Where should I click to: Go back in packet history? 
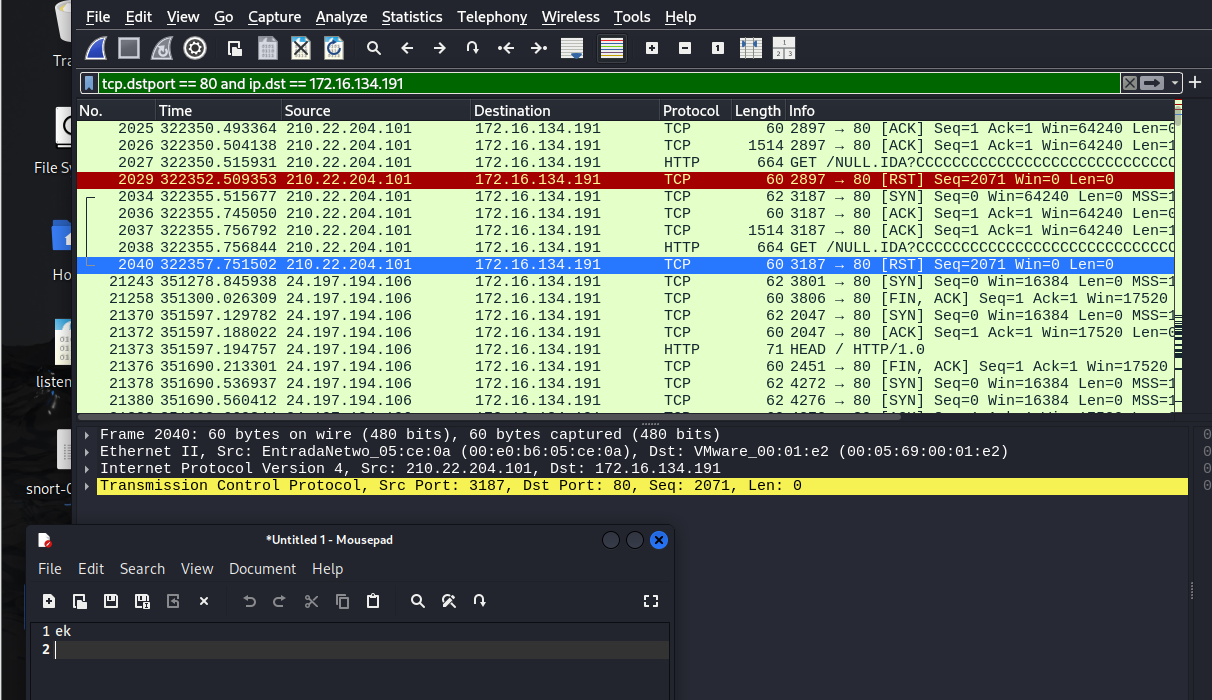coord(407,48)
